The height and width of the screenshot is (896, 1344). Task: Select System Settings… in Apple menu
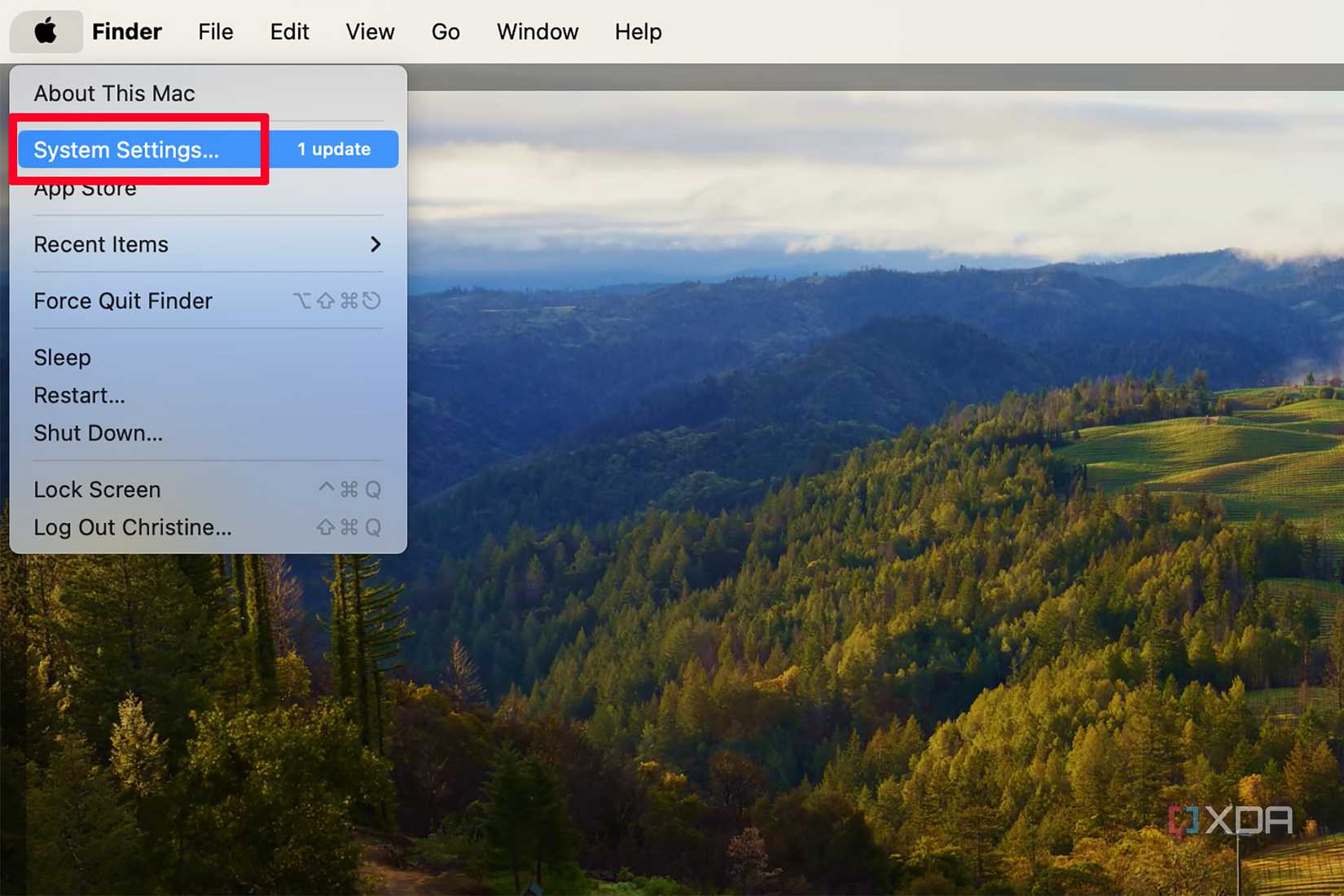[208, 150]
